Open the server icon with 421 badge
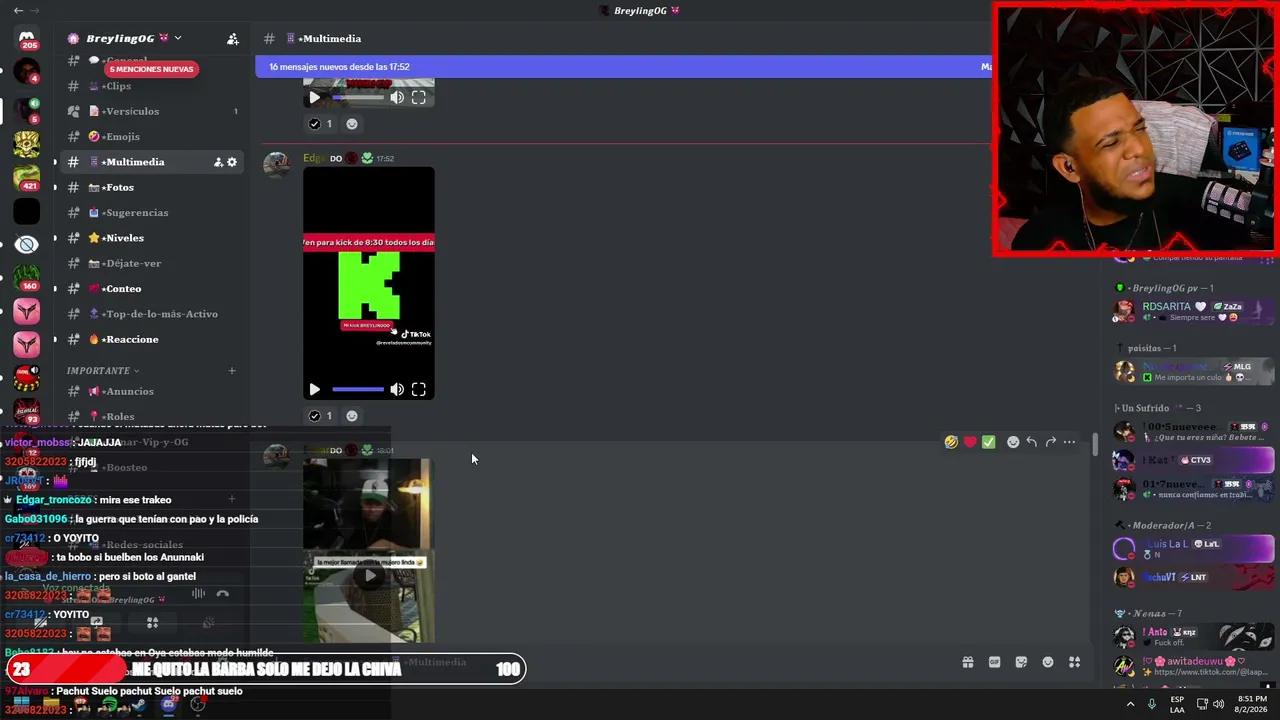Screen dimensions: 1280x720 [27, 177]
